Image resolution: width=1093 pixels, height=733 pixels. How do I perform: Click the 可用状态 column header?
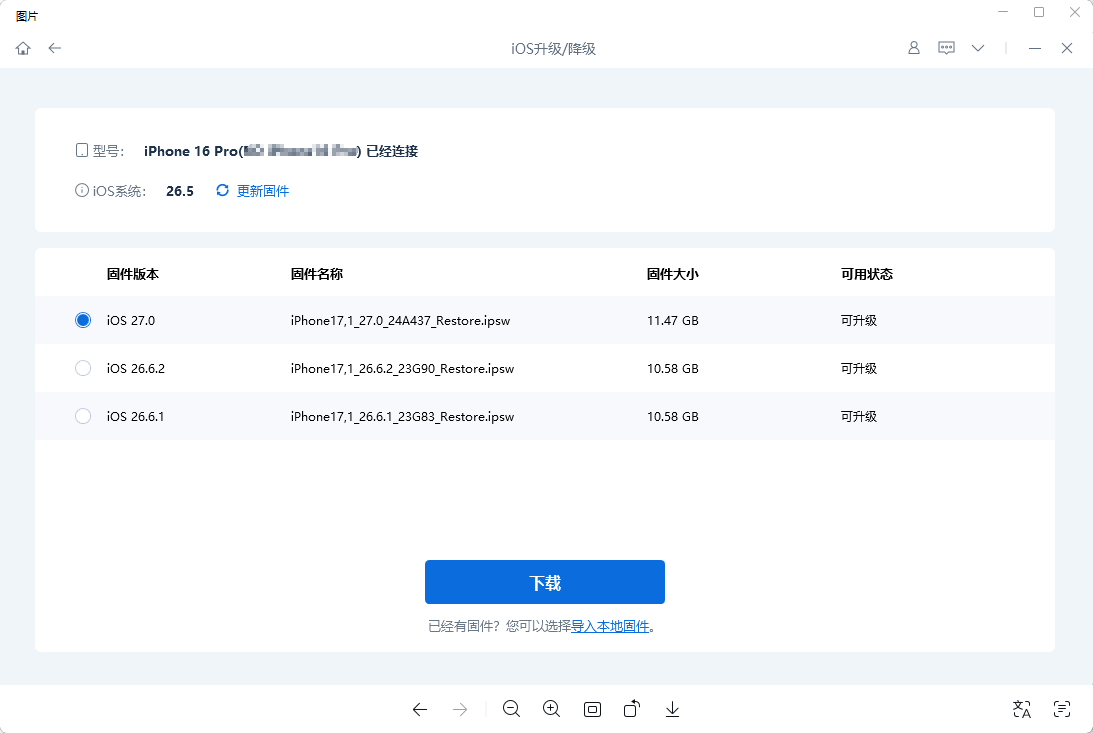point(866,274)
